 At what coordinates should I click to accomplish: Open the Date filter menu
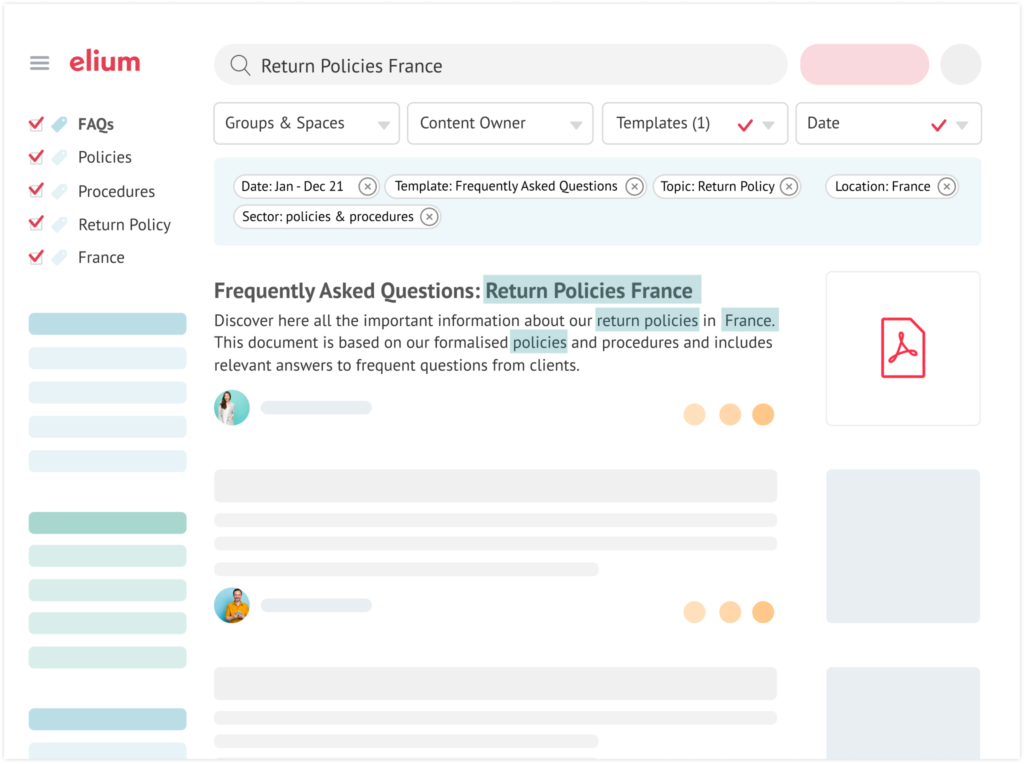[888, 123]
